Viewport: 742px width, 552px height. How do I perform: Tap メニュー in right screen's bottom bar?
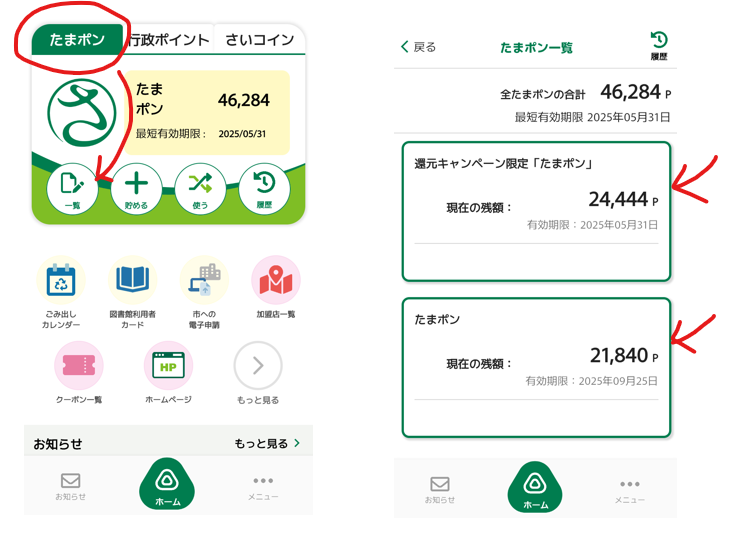629,489
